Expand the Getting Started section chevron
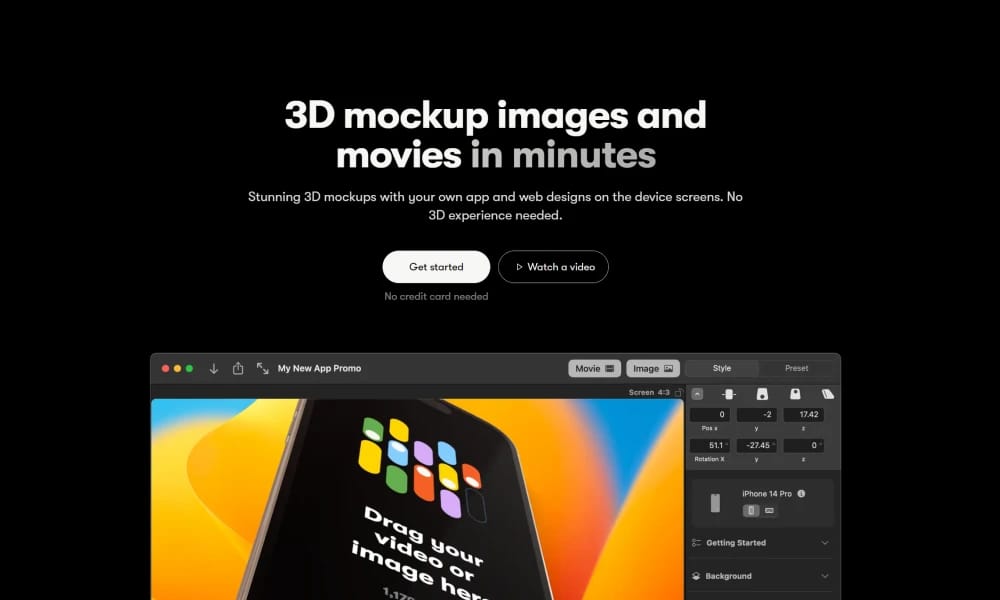 tap(825, 543)
